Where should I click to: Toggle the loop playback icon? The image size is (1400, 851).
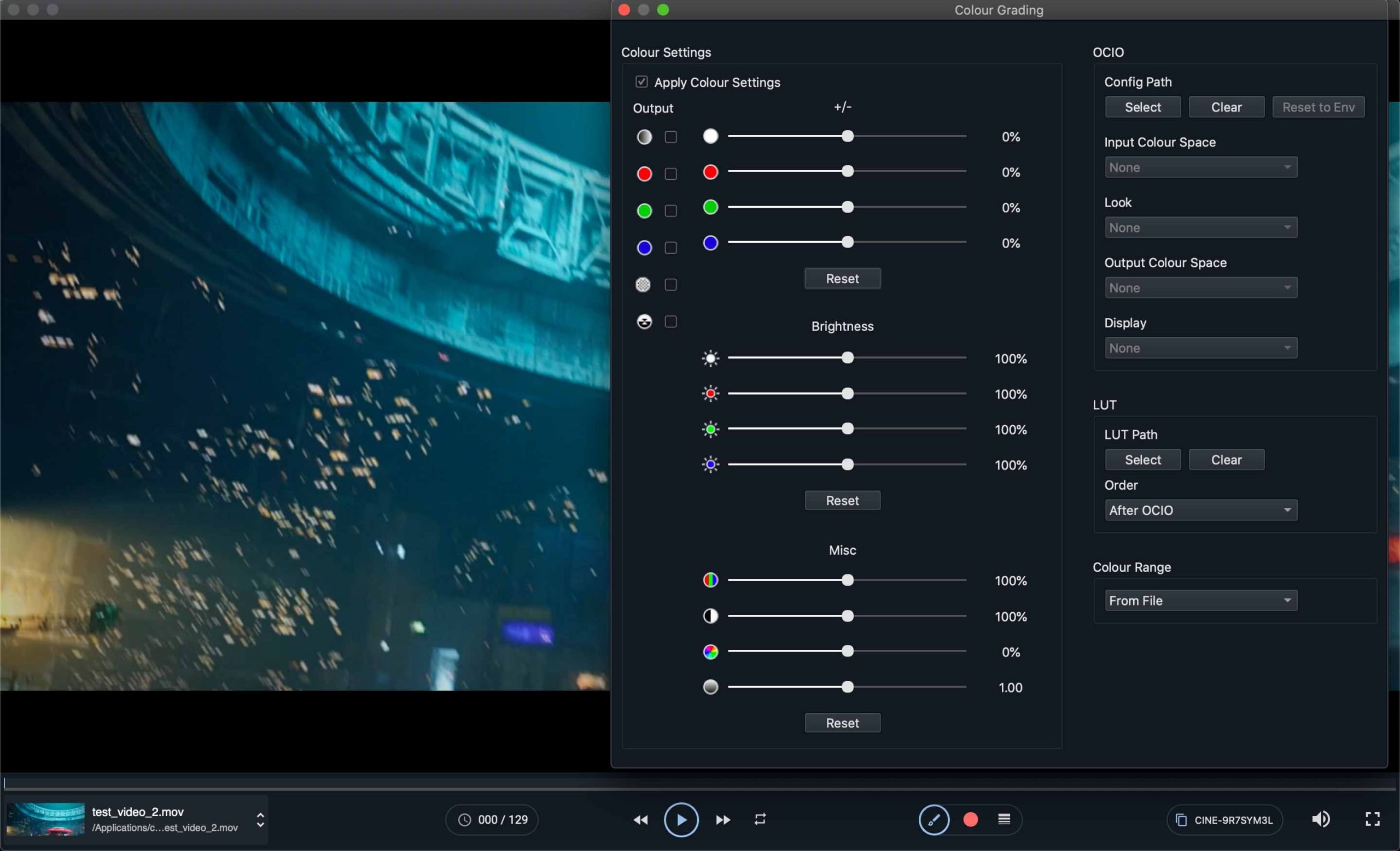tap(760, 819)
